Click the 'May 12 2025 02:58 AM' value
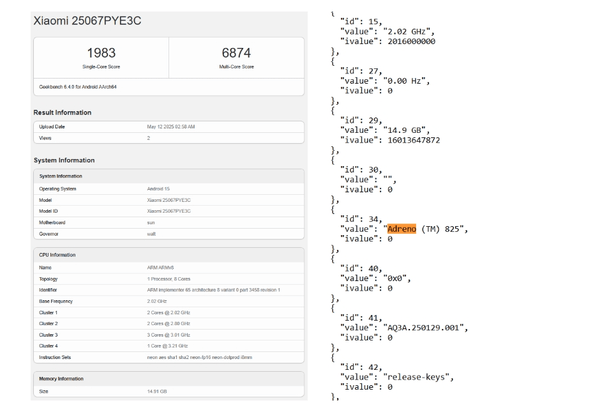This screenshot has height=405, width=600. click(x=171, y=127)
